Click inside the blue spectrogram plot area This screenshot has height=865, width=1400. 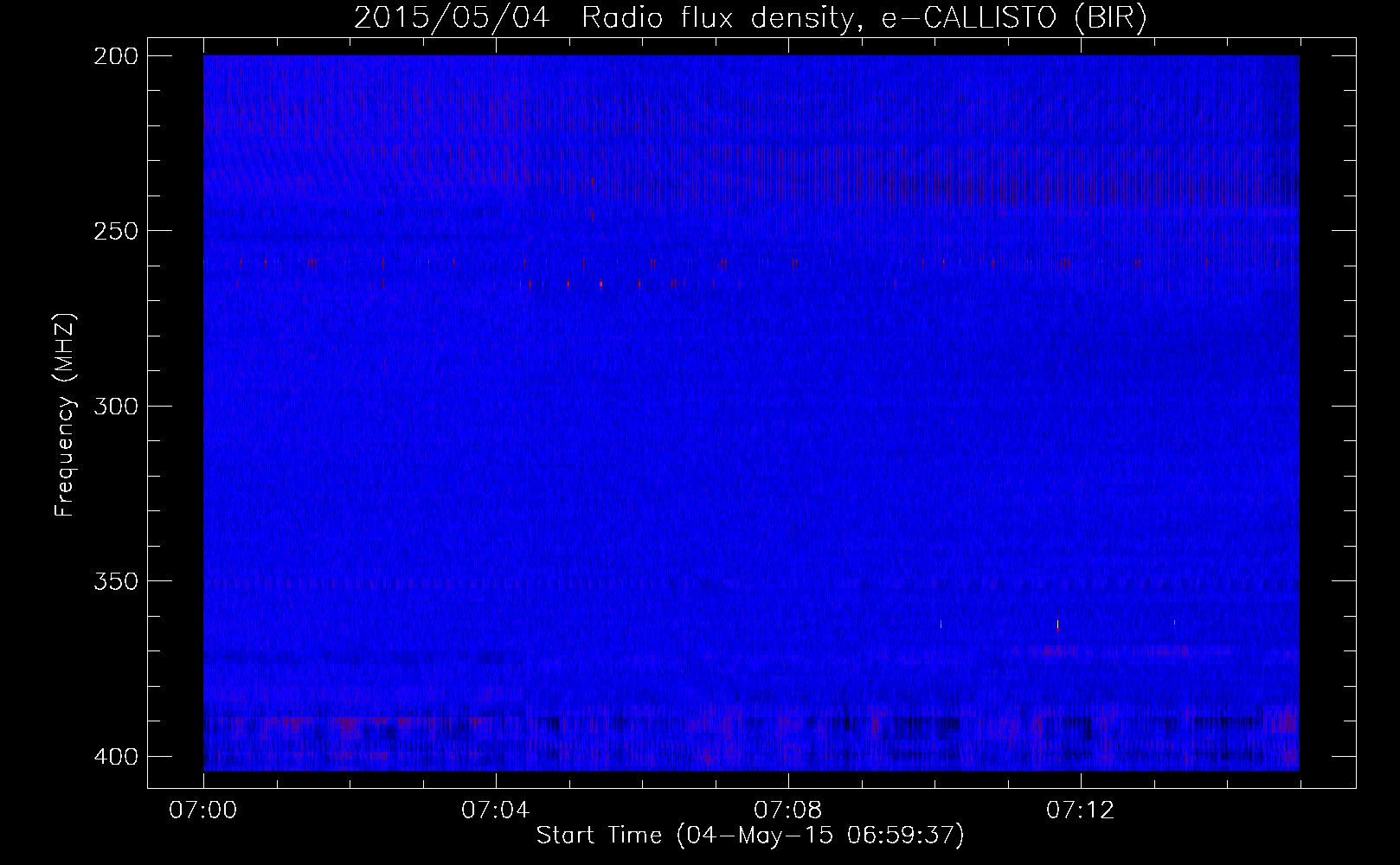coord(751,413)
